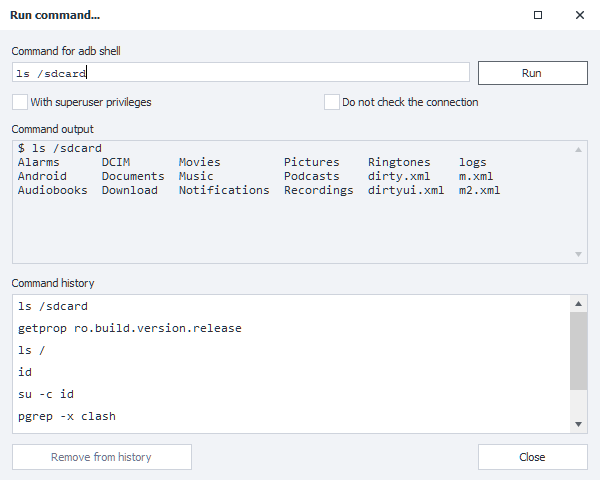
Task: Click 'm.xml' in command output
Action: click(x=476, y=176)
